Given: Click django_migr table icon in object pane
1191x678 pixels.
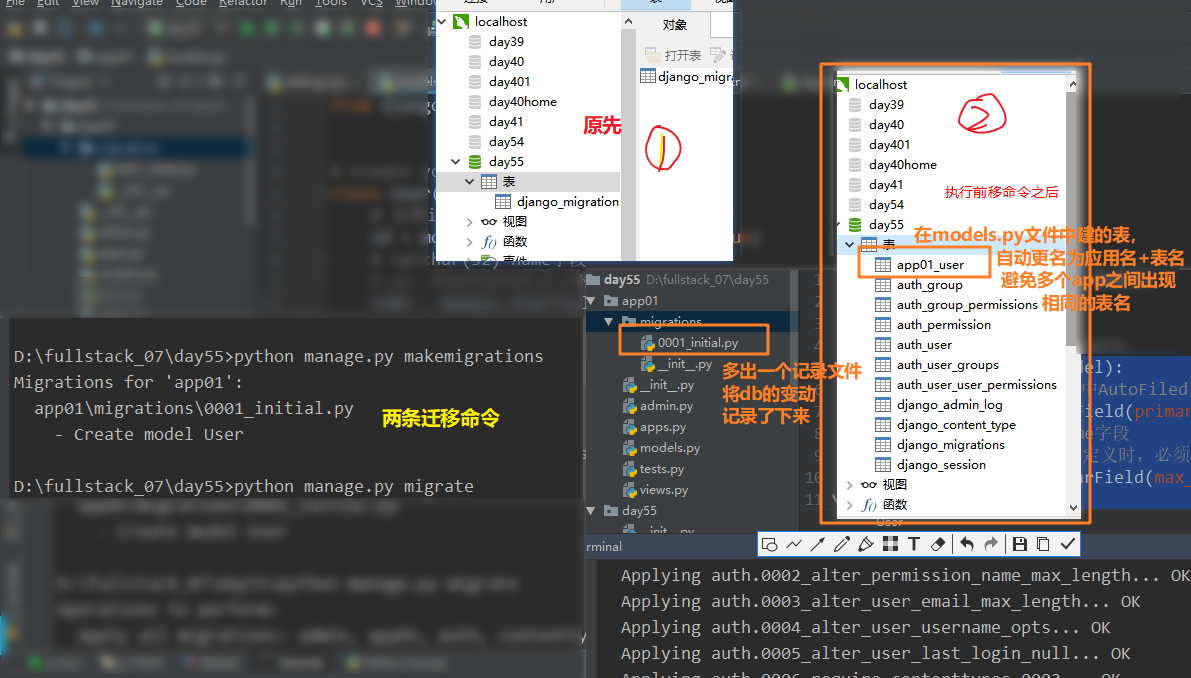Looking at the screenshot, I should (x=648, y=76).
